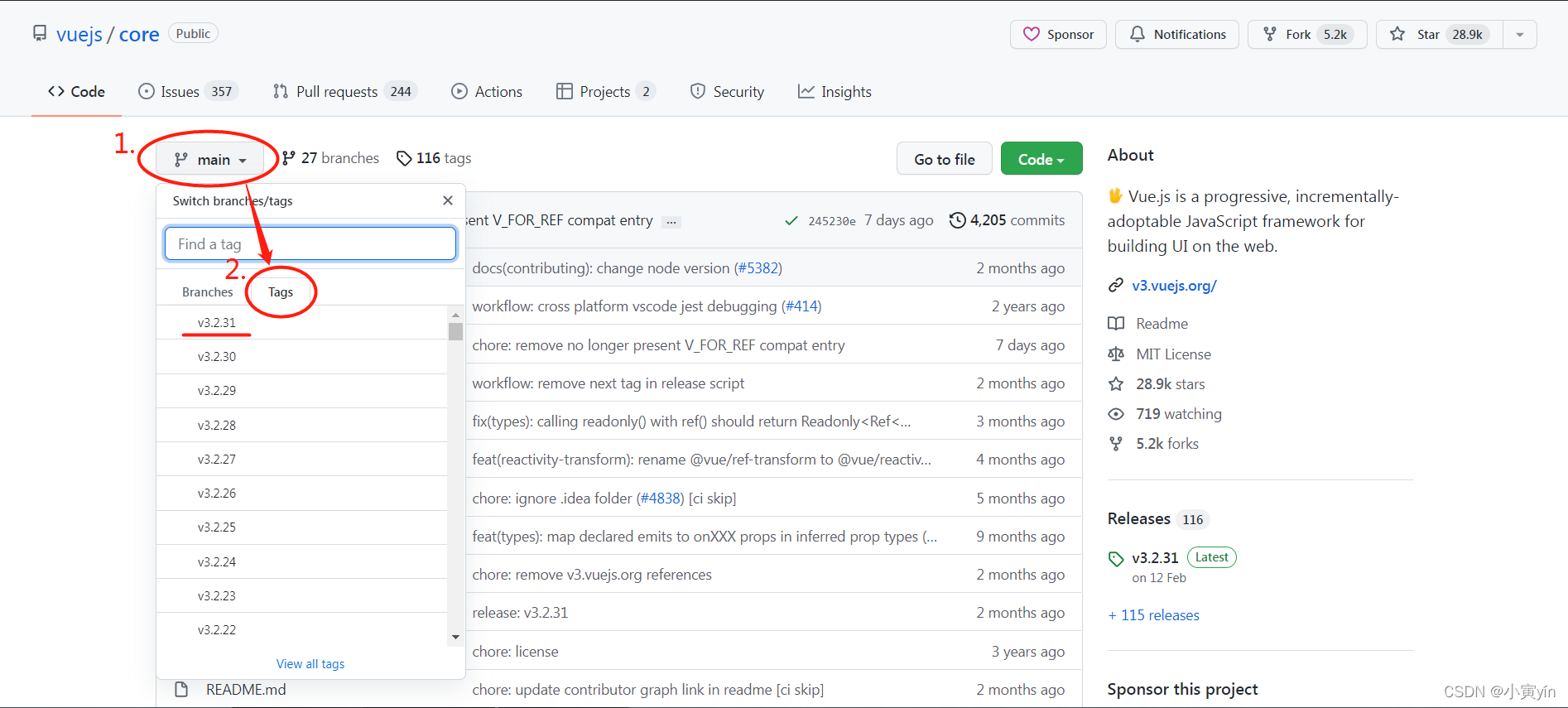This screenshot has width=1568, height=708.
Task: Select tag v3.2.30 from list
Action: (x=301, y=357)
